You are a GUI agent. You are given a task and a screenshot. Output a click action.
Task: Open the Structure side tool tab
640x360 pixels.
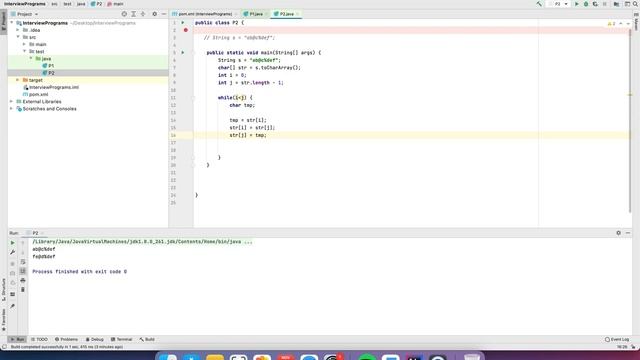[x=4, y=289]
